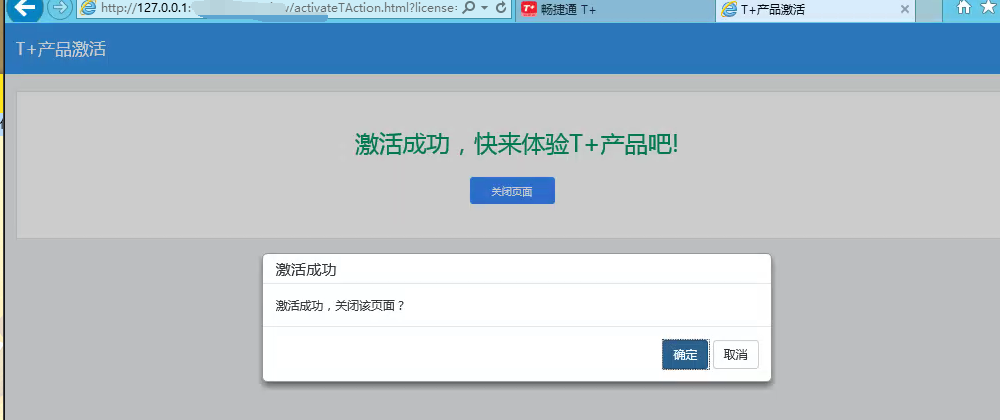The height and width of the screenshot is (420, 1000).
Task: Open Favorites with the star icon
Action: point(989,7)
